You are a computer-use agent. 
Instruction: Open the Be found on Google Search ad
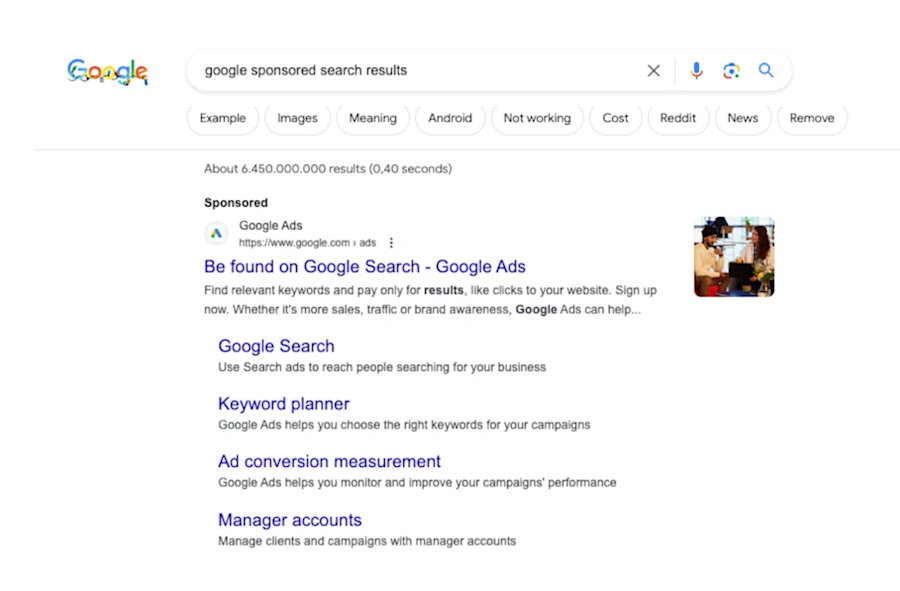[x=364, y=267]
